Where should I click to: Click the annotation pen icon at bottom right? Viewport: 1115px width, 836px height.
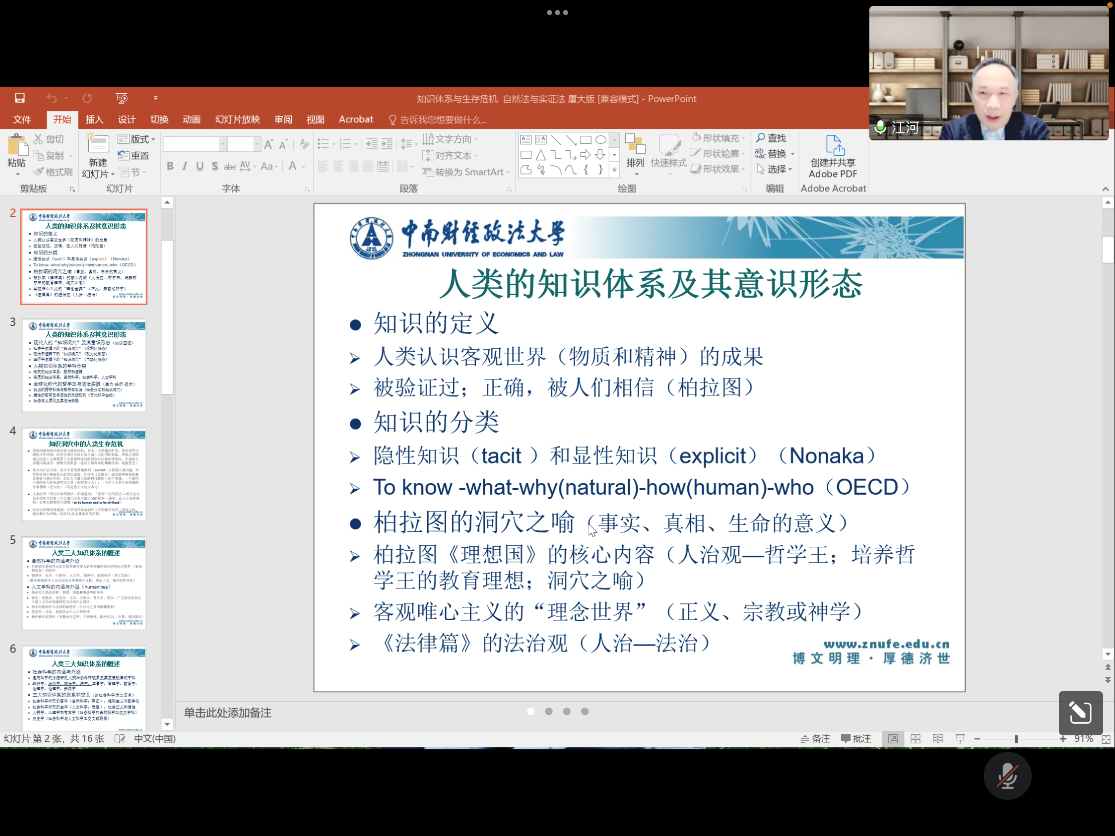(1080, 712)
